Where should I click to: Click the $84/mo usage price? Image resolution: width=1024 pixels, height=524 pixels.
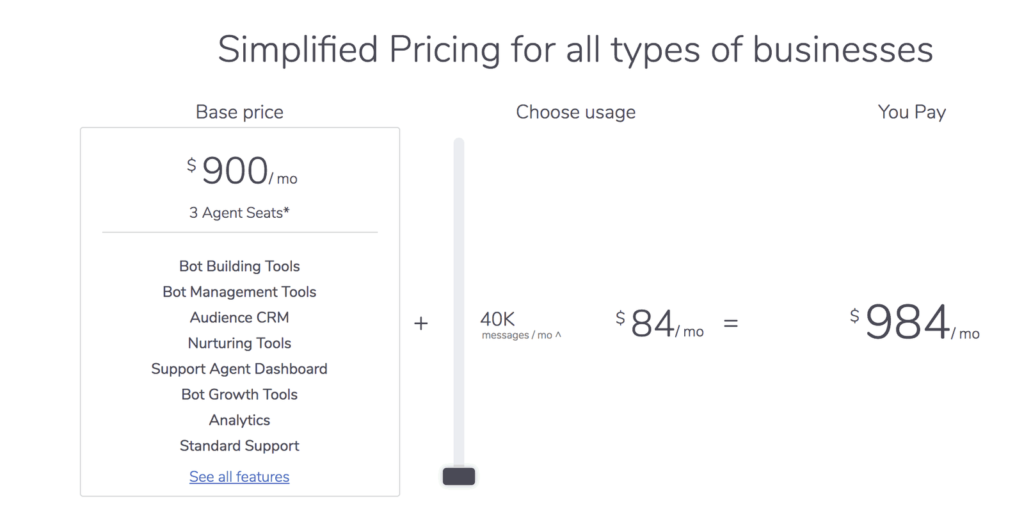click(660, 323)
